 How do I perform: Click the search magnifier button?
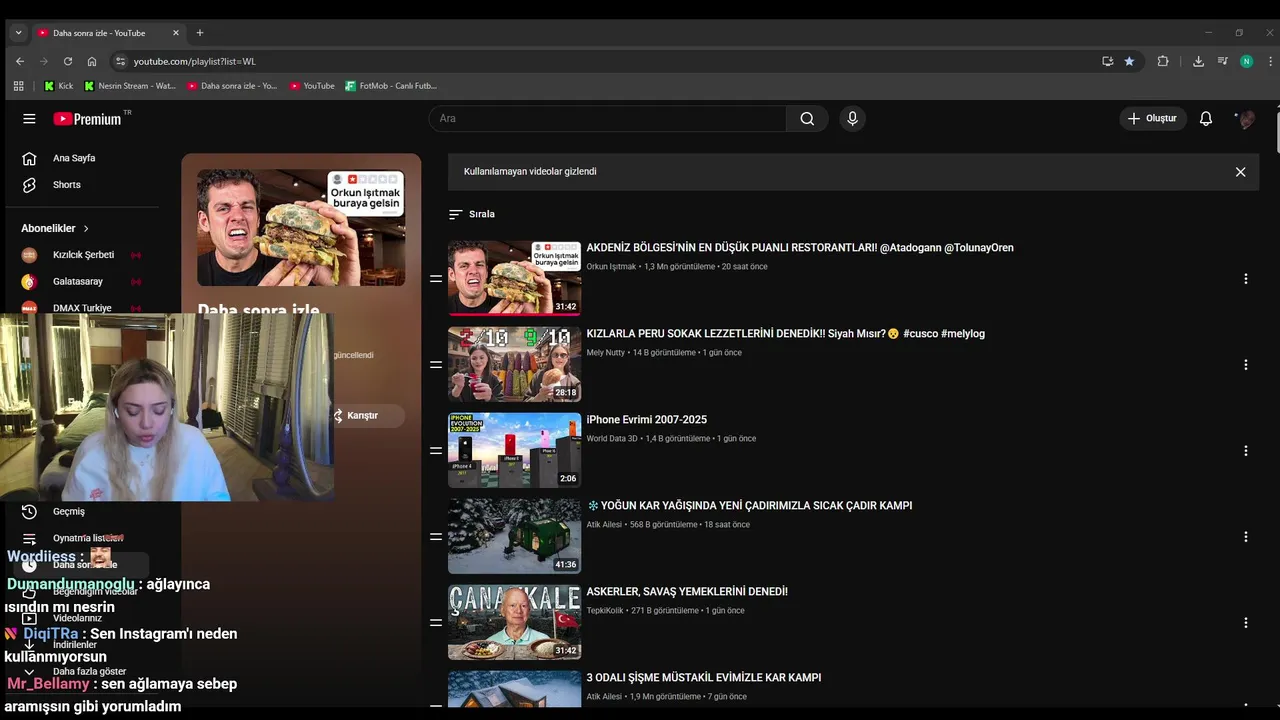807,118
